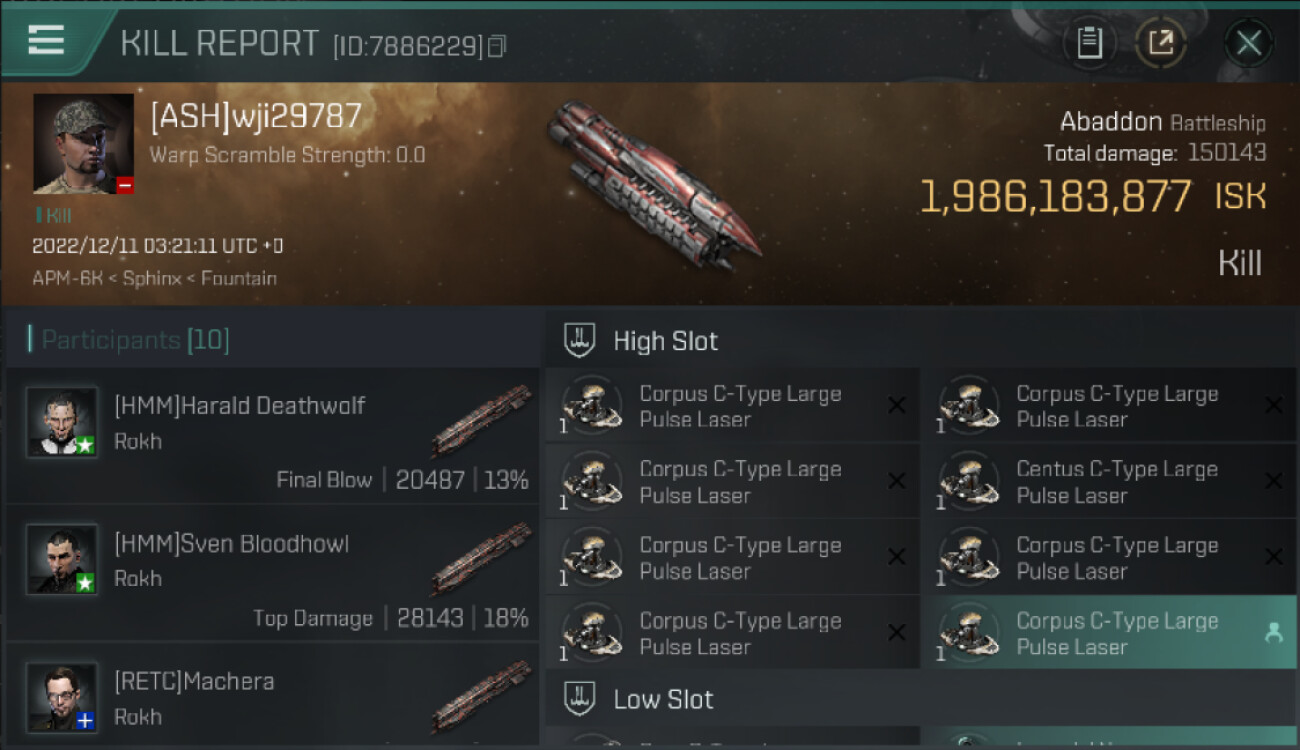Open Harald Deathwolf's portrait

[x=62, y=422]
